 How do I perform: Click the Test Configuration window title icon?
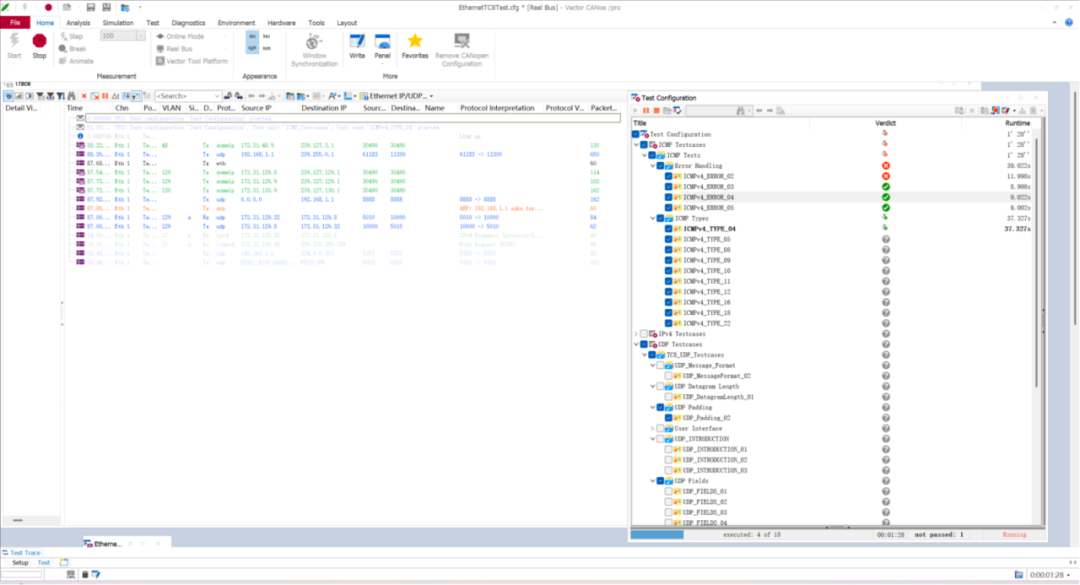tap(636, 98)
